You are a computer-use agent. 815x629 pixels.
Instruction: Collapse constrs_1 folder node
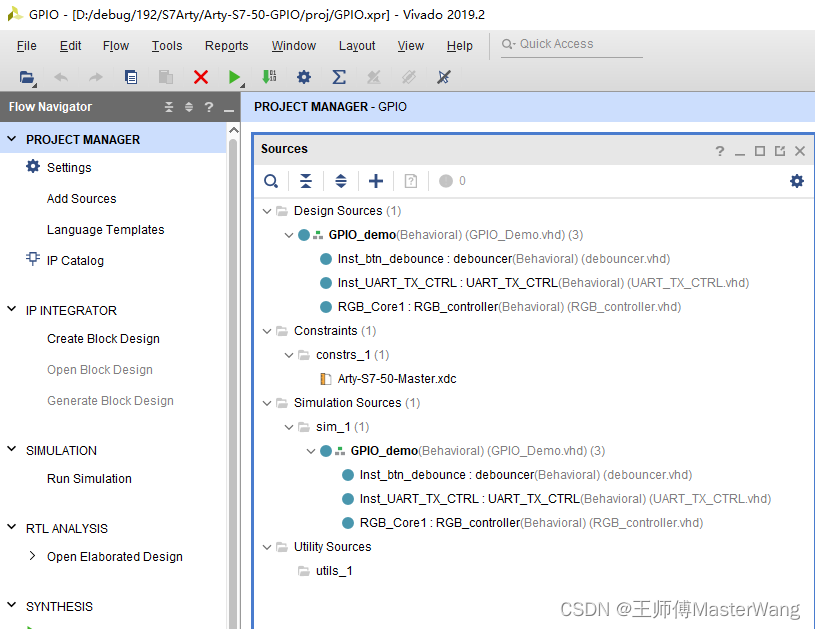coord(289,355)
